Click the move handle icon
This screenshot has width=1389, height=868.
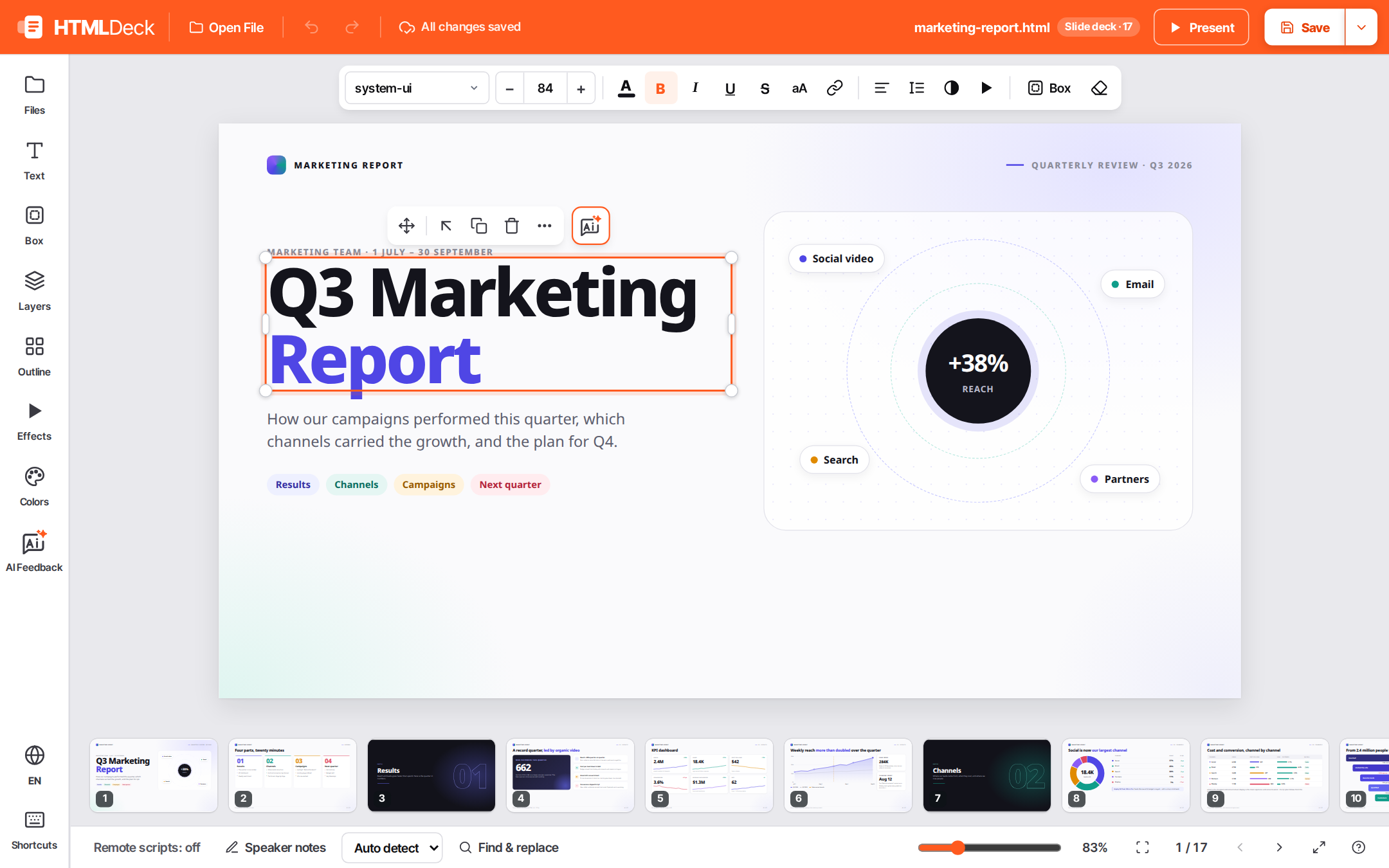click(x=406, y=226)
